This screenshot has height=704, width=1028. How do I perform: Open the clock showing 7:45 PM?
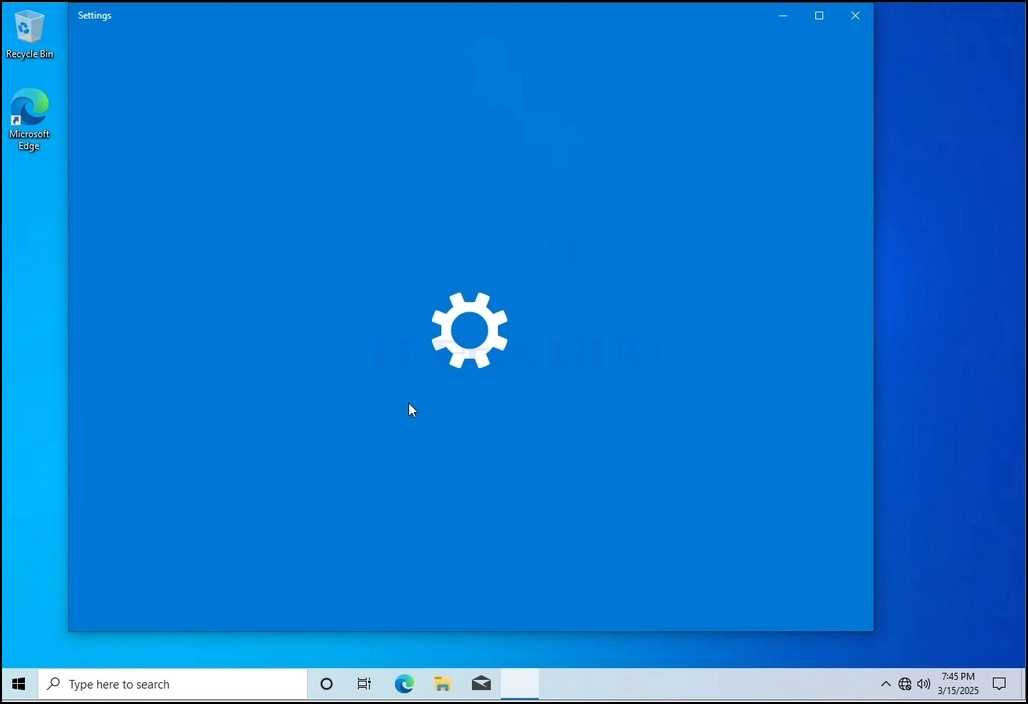pyautogui.click(x=958, y=684)
